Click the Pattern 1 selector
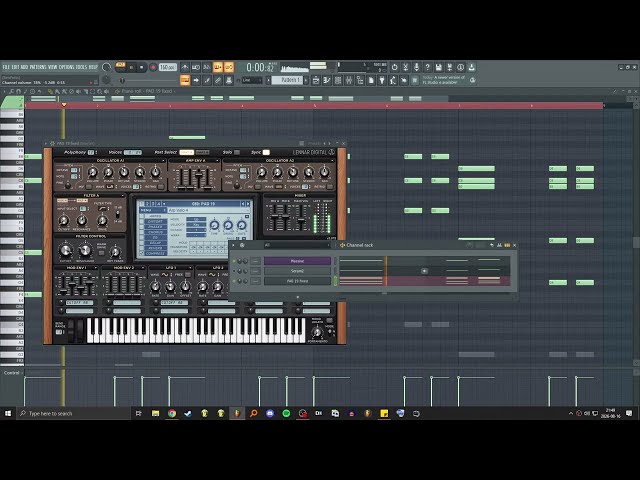 coord(289,80)
